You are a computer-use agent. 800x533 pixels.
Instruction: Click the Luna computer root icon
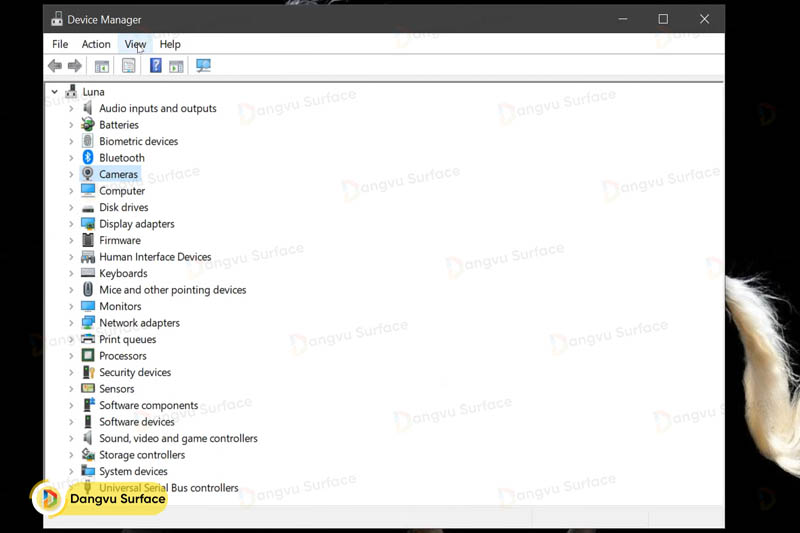pos(71,91)
